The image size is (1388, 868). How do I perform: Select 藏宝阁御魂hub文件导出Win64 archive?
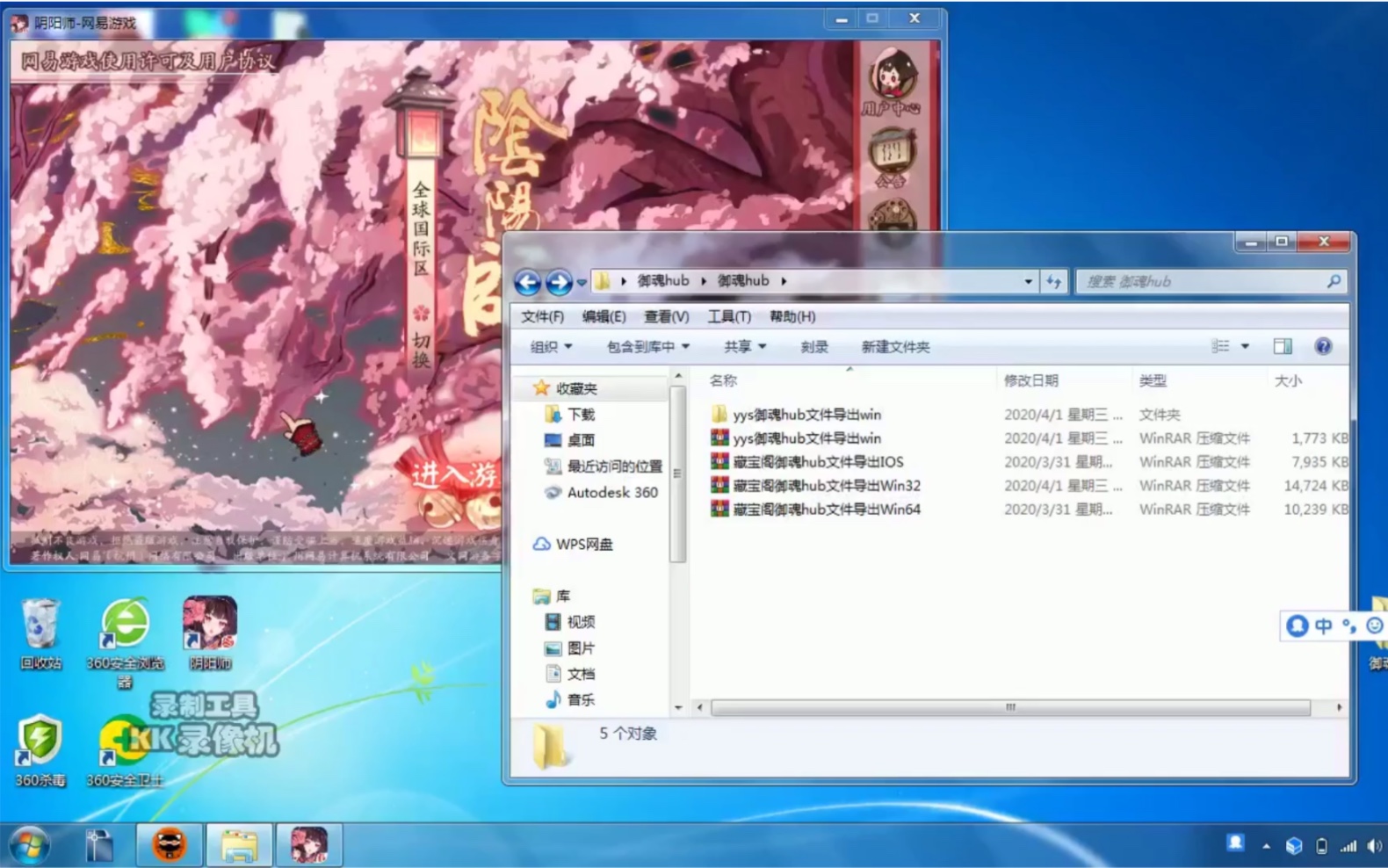pos(816,509)
